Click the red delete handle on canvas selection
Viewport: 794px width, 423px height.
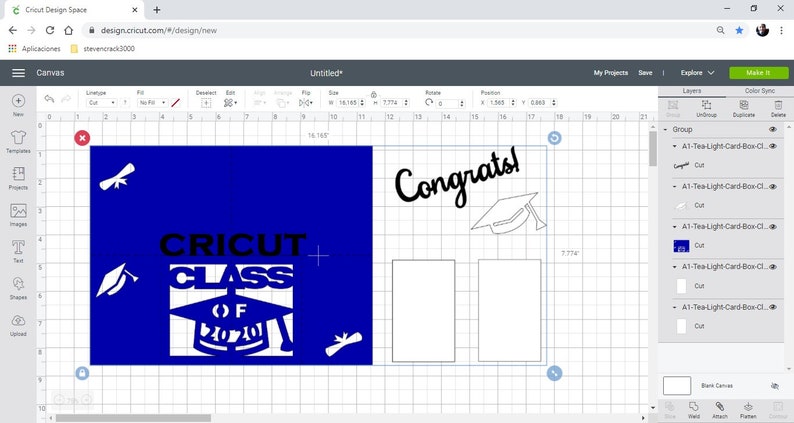pyautogui.click(x=82, y=138)
